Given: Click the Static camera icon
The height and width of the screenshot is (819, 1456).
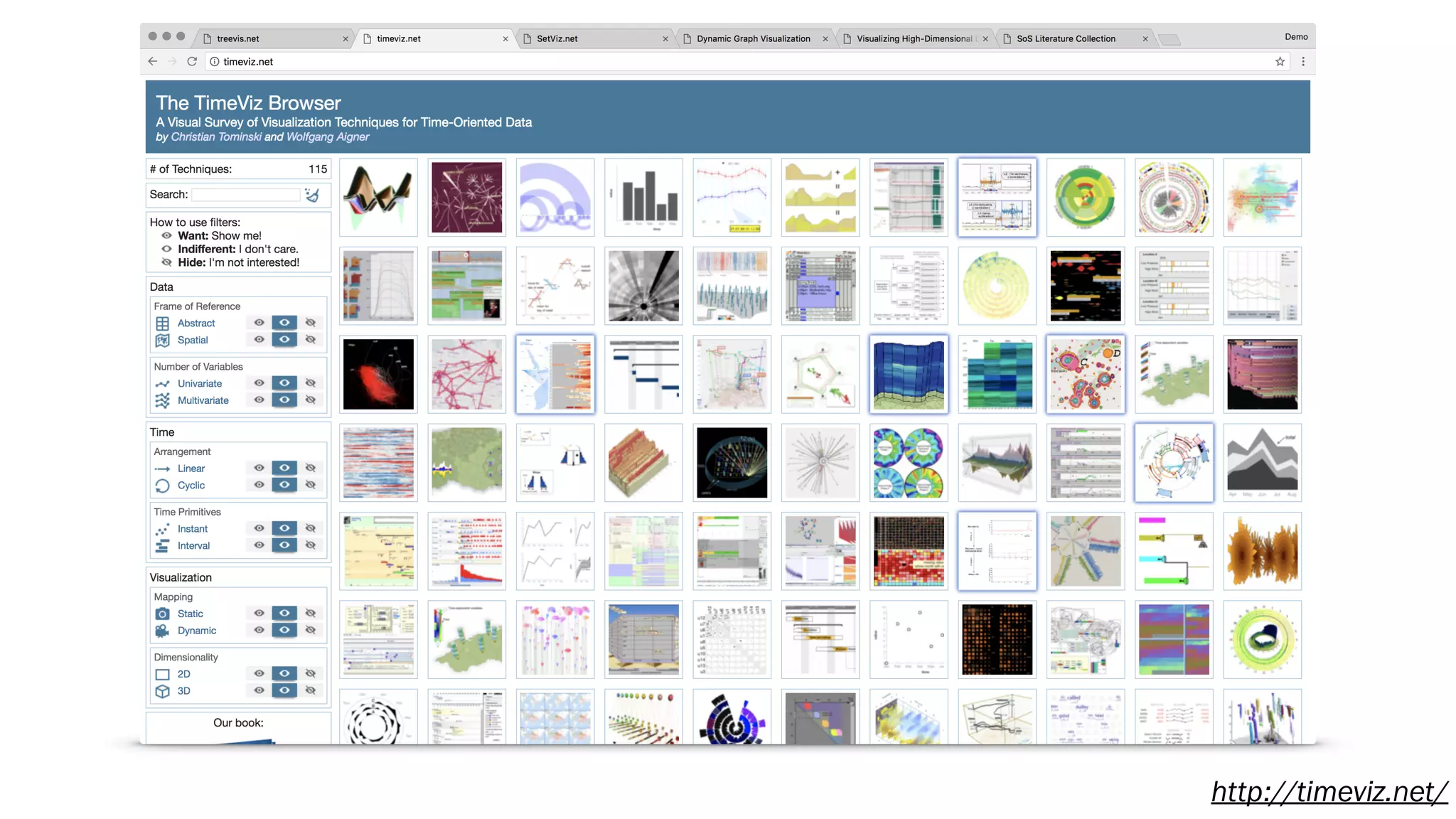Looking at the screenshot, I should [162, 614].
